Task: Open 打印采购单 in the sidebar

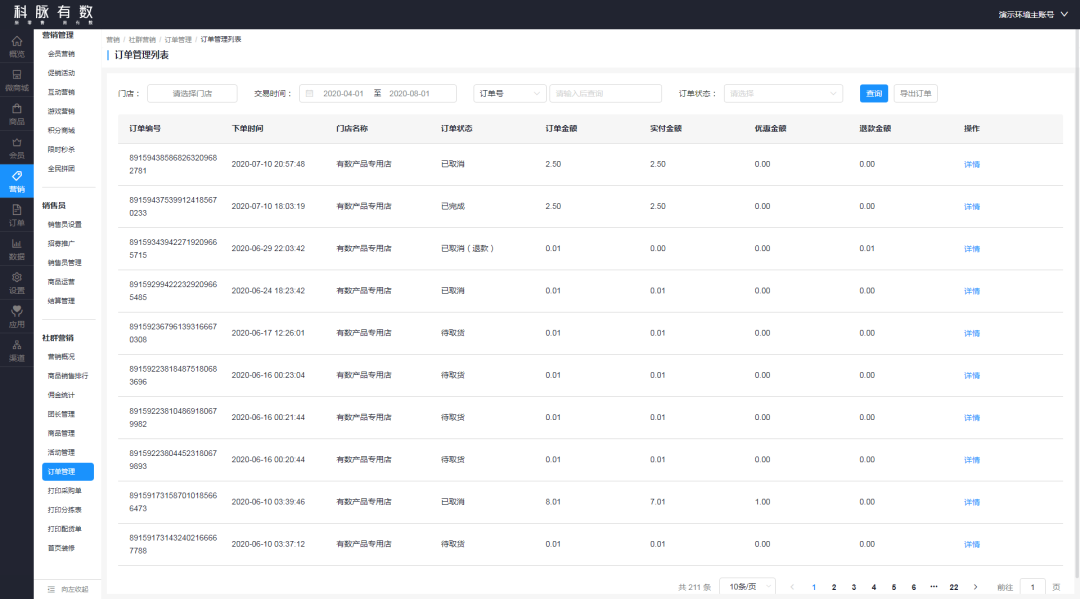Action: [65, 491]
